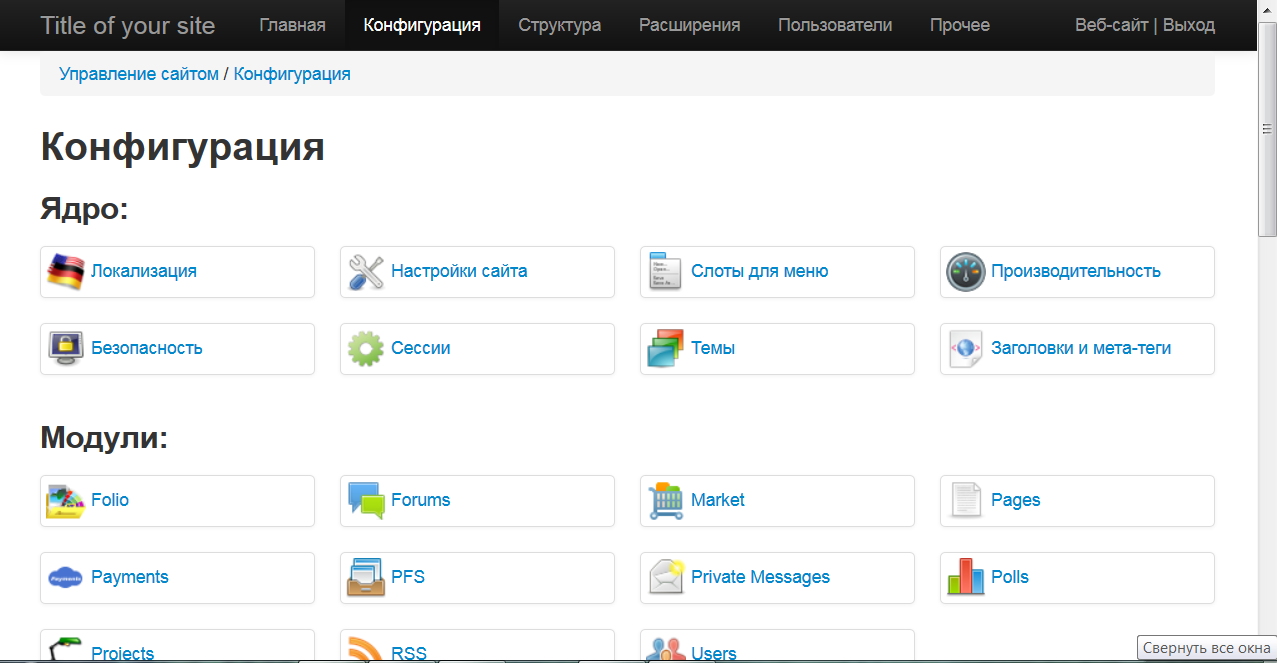The image size is (1277, 663).
Task: Click the menu slots icon
Action: [666, 272]
